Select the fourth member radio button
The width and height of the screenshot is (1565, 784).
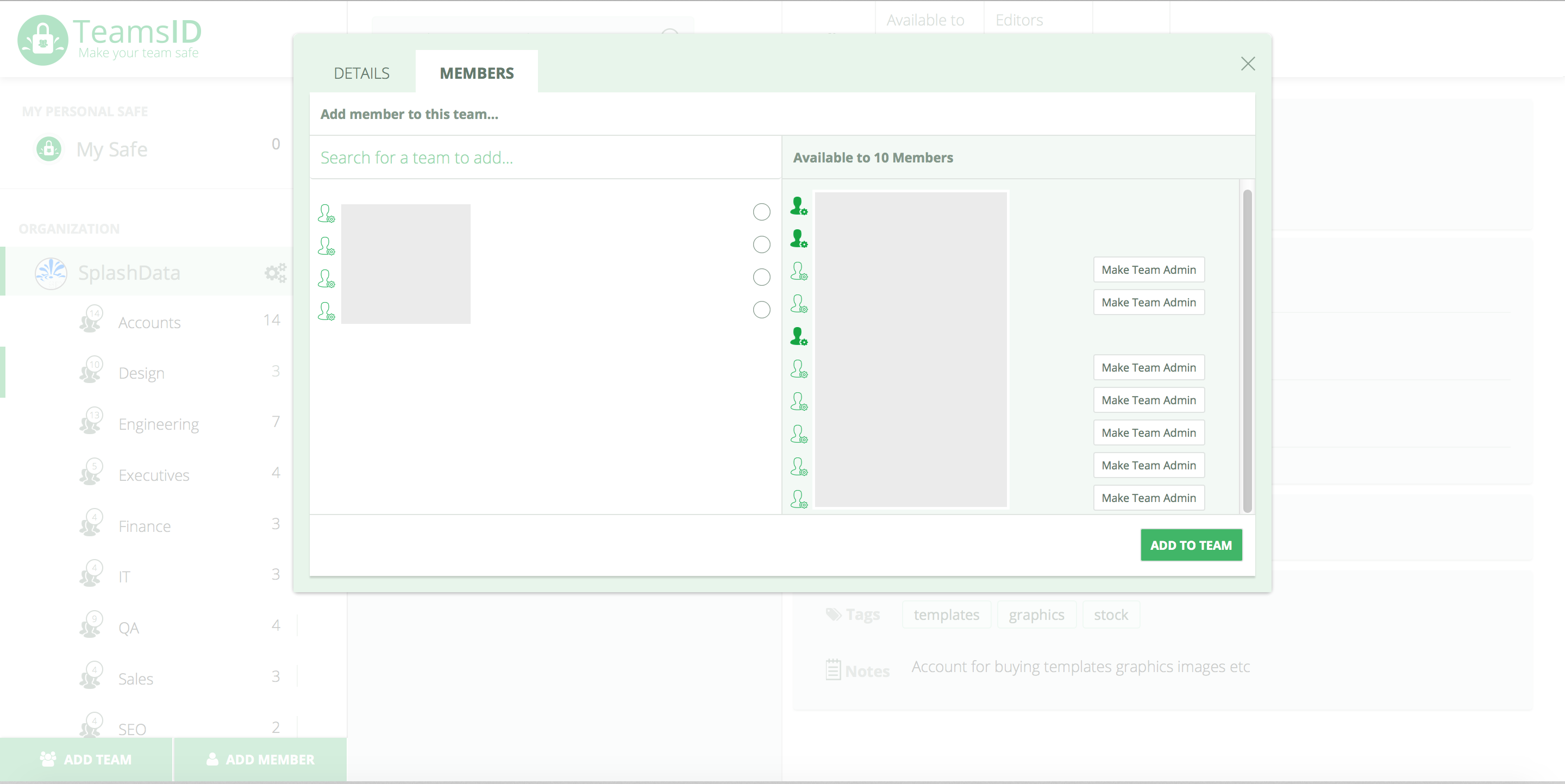(x=761, y=310)
